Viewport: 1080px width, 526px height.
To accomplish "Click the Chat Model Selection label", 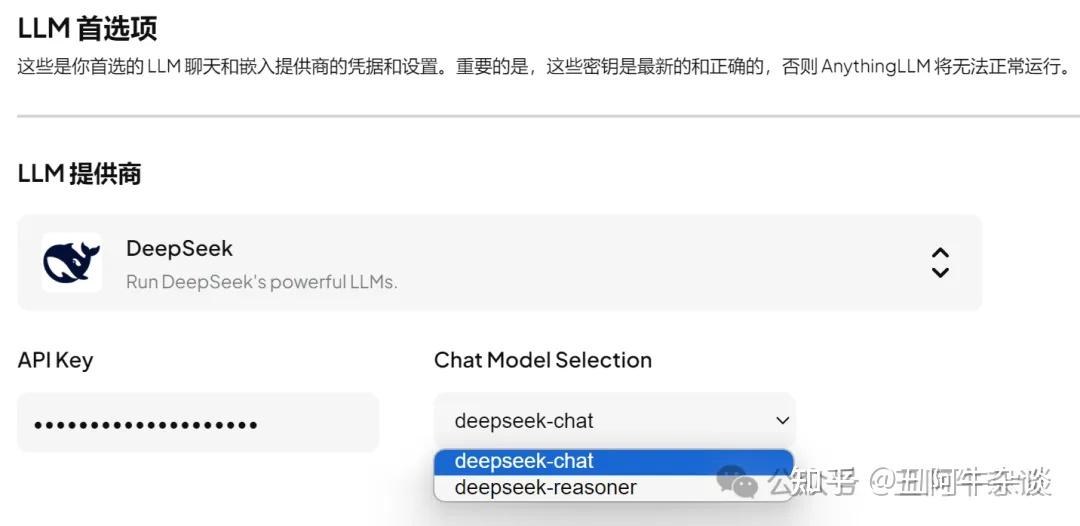I will [x=543, y=360].
